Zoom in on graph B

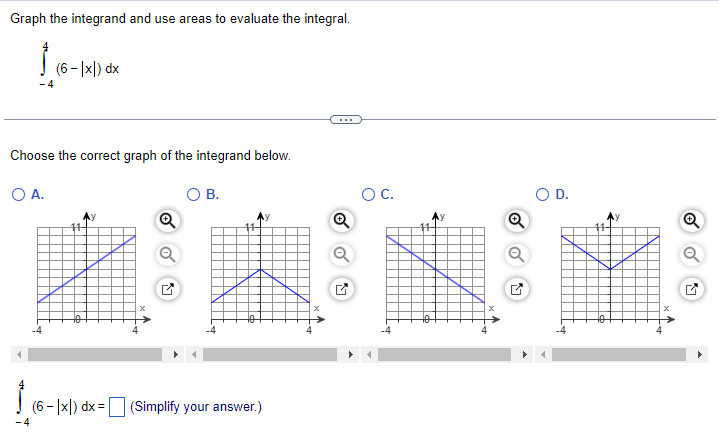click(x=342, y=220)
